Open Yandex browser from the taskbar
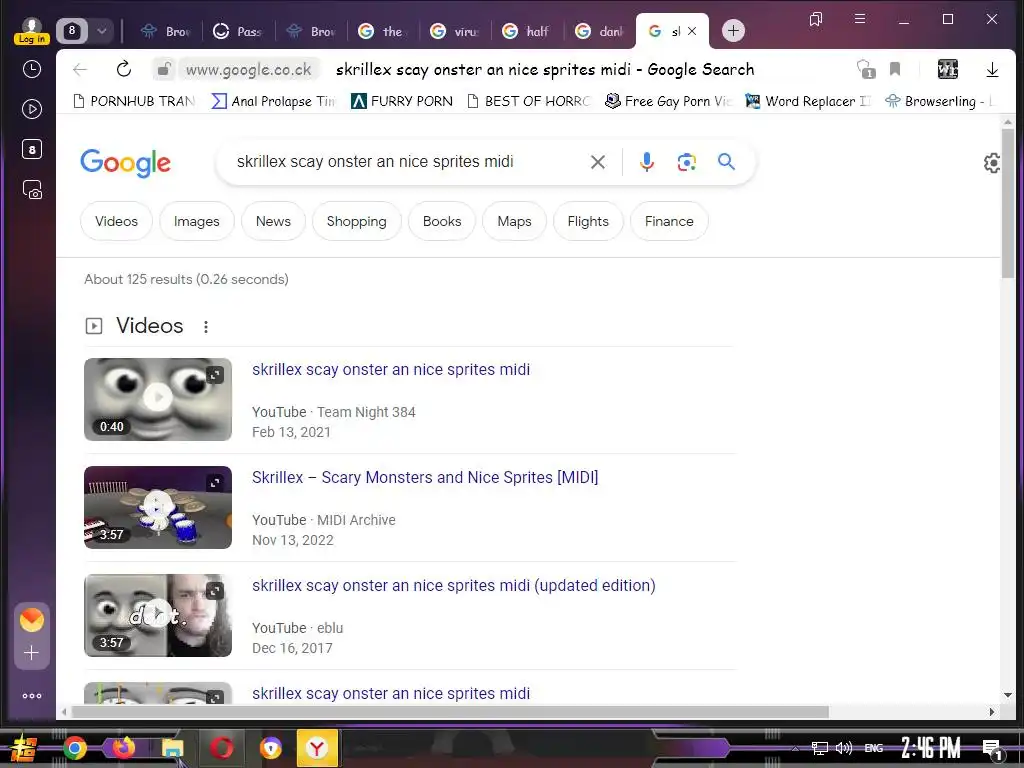The height and width of the screenshot is (768, 1024). pyautogui.click(x=317, y=748)
